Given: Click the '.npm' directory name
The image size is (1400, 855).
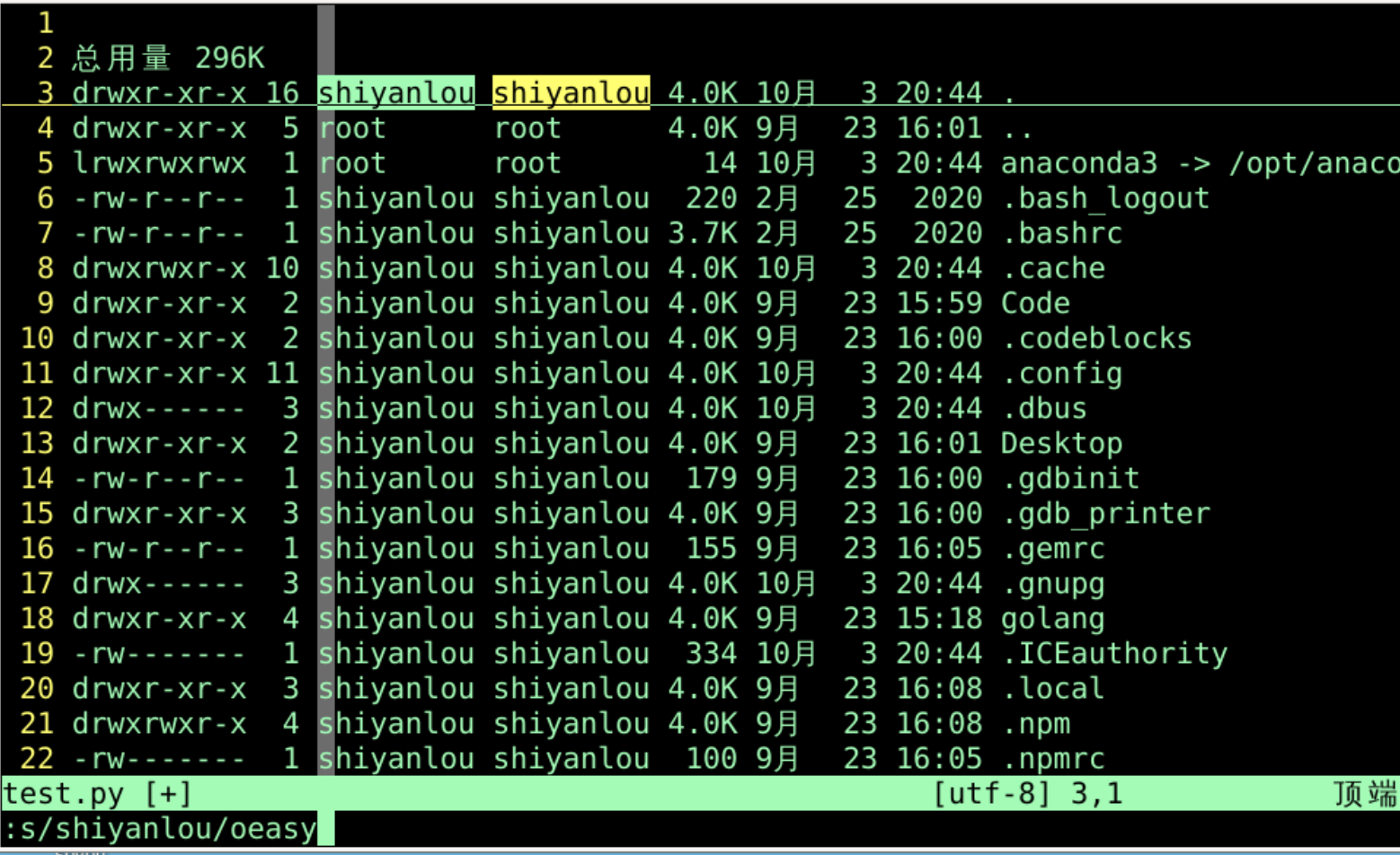Looking at the screenshot, I should click(x=1036, y=724).
